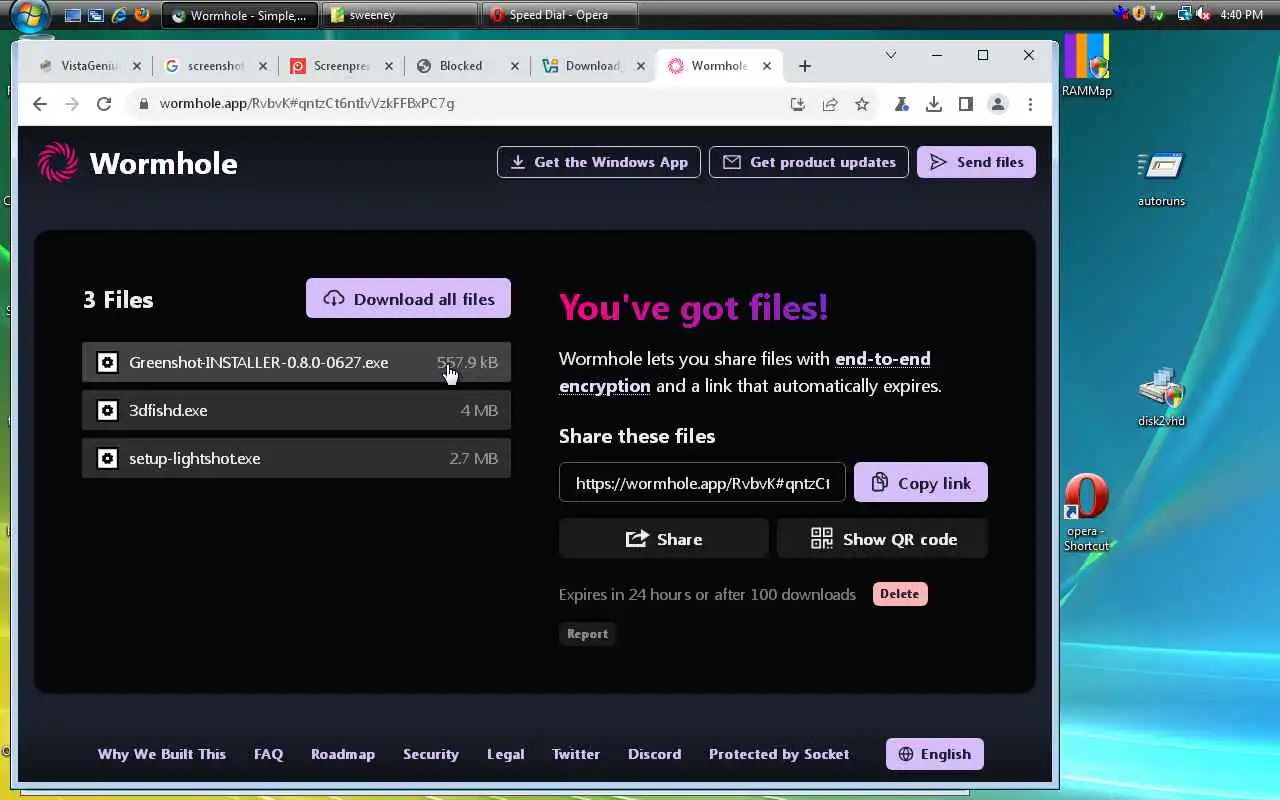Open the Twitter footer link

click(x=576, y=754)
